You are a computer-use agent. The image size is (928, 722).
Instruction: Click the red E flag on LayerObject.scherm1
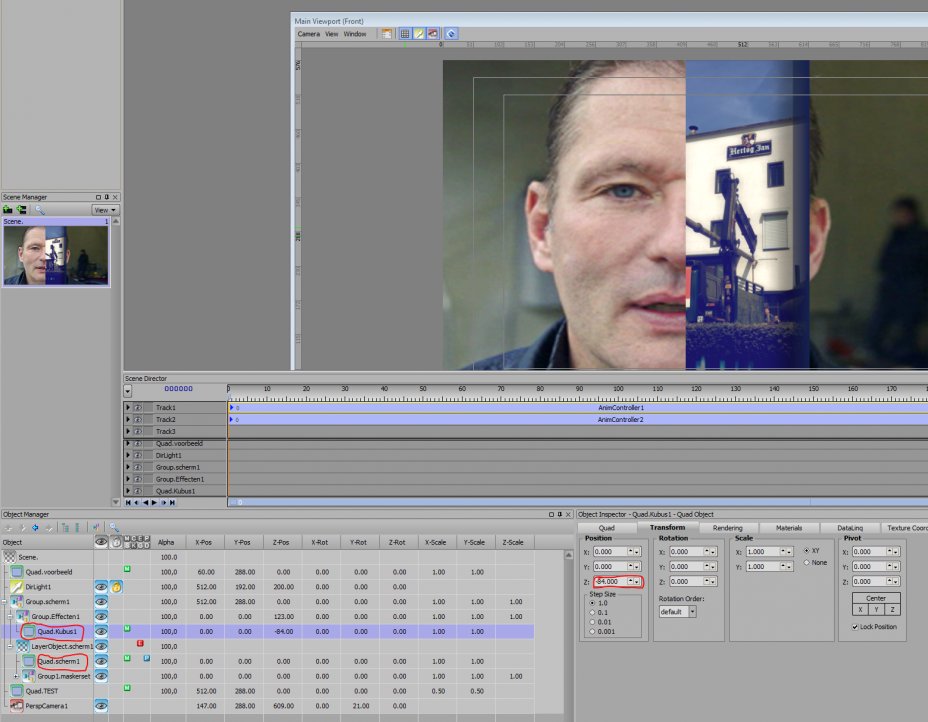coord(140,643)
